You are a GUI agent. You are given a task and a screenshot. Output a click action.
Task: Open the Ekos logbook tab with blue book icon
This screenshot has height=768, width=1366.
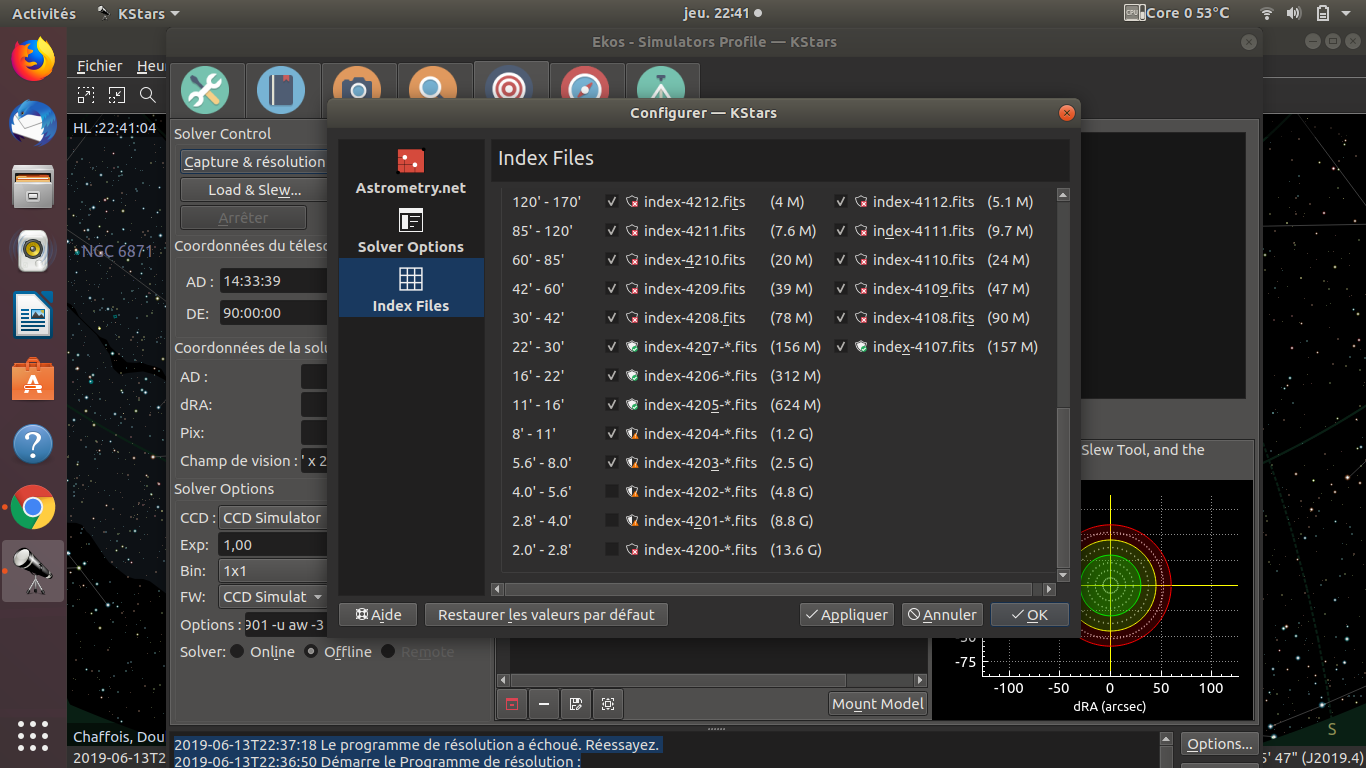[x=281, y=90]
